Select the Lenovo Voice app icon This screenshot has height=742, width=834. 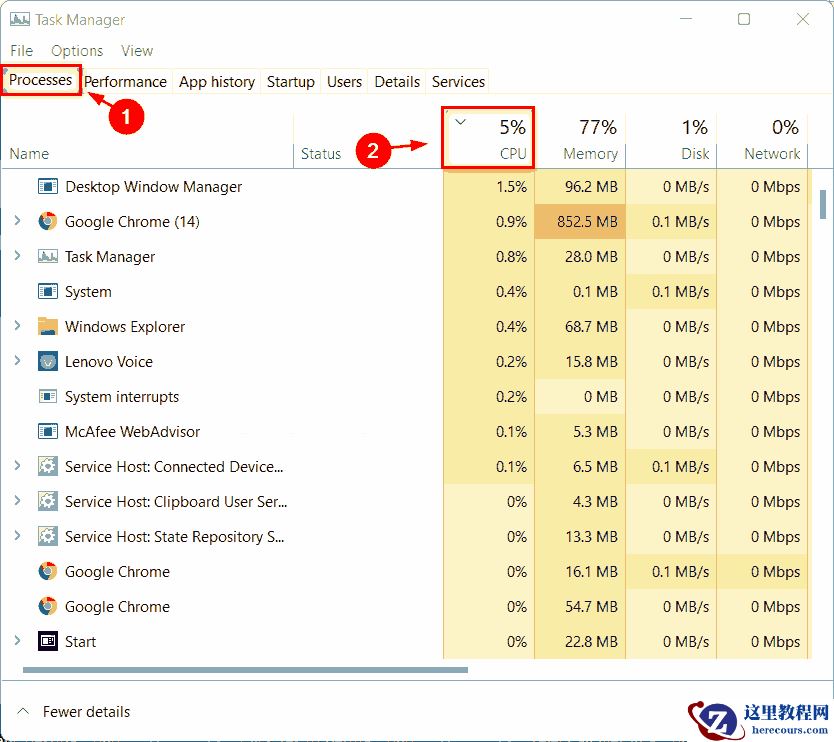pyautogui.click(x=47, y=361)
